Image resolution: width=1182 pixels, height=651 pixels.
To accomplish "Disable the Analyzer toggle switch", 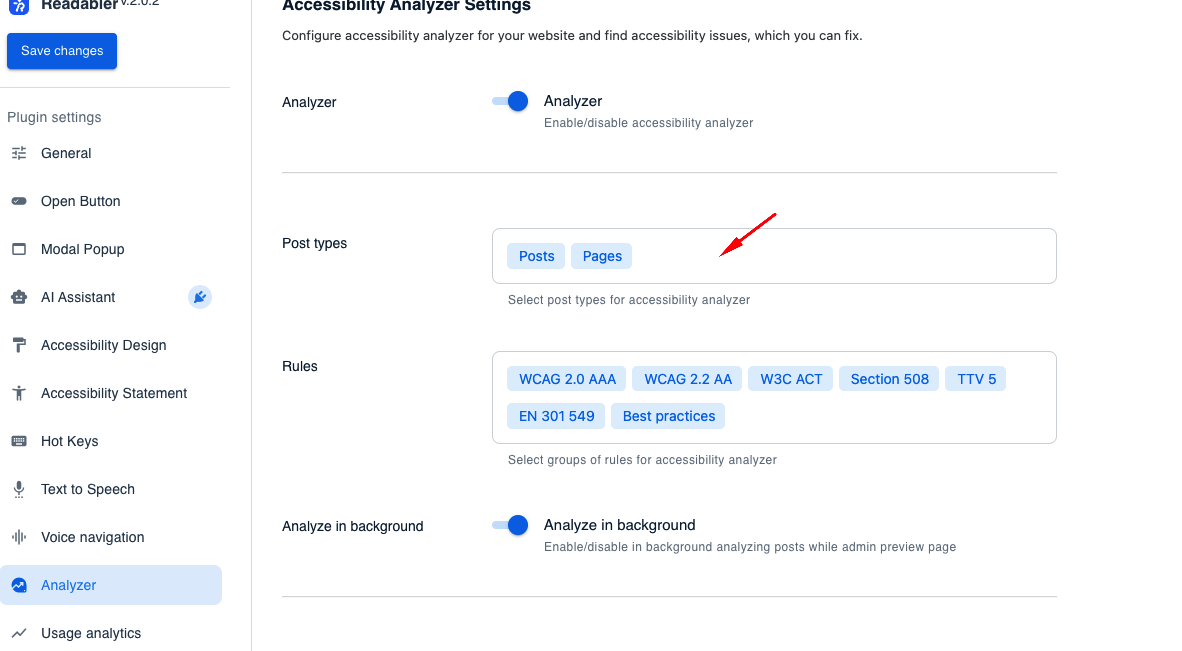I will 510,101.
